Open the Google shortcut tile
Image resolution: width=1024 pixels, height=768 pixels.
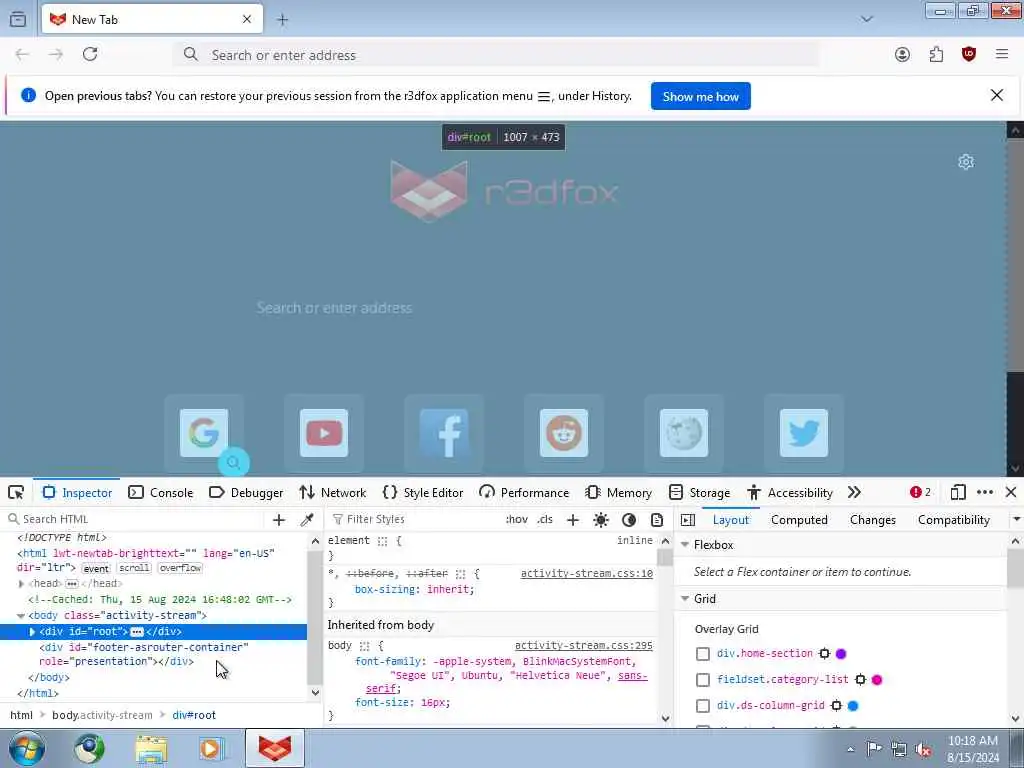click(x=204, y=433)
